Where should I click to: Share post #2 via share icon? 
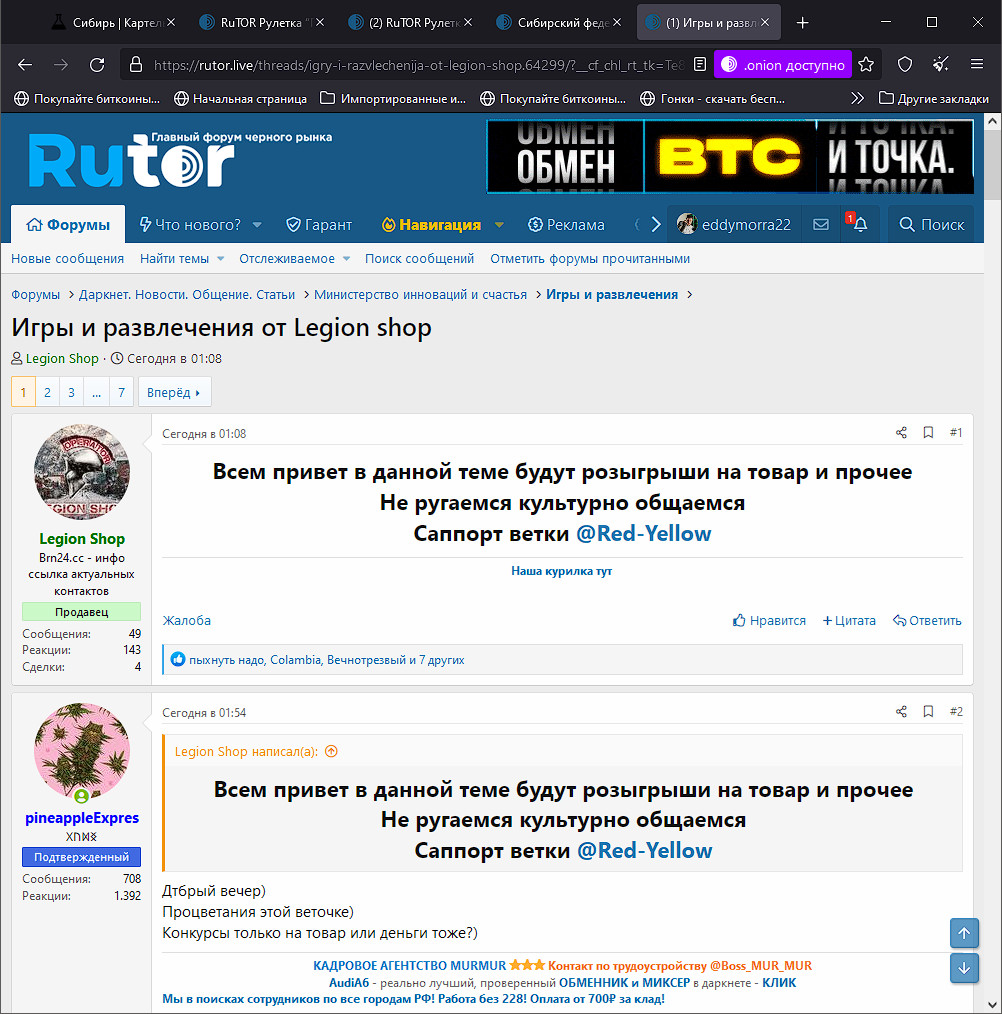click(x=901, y=711)
